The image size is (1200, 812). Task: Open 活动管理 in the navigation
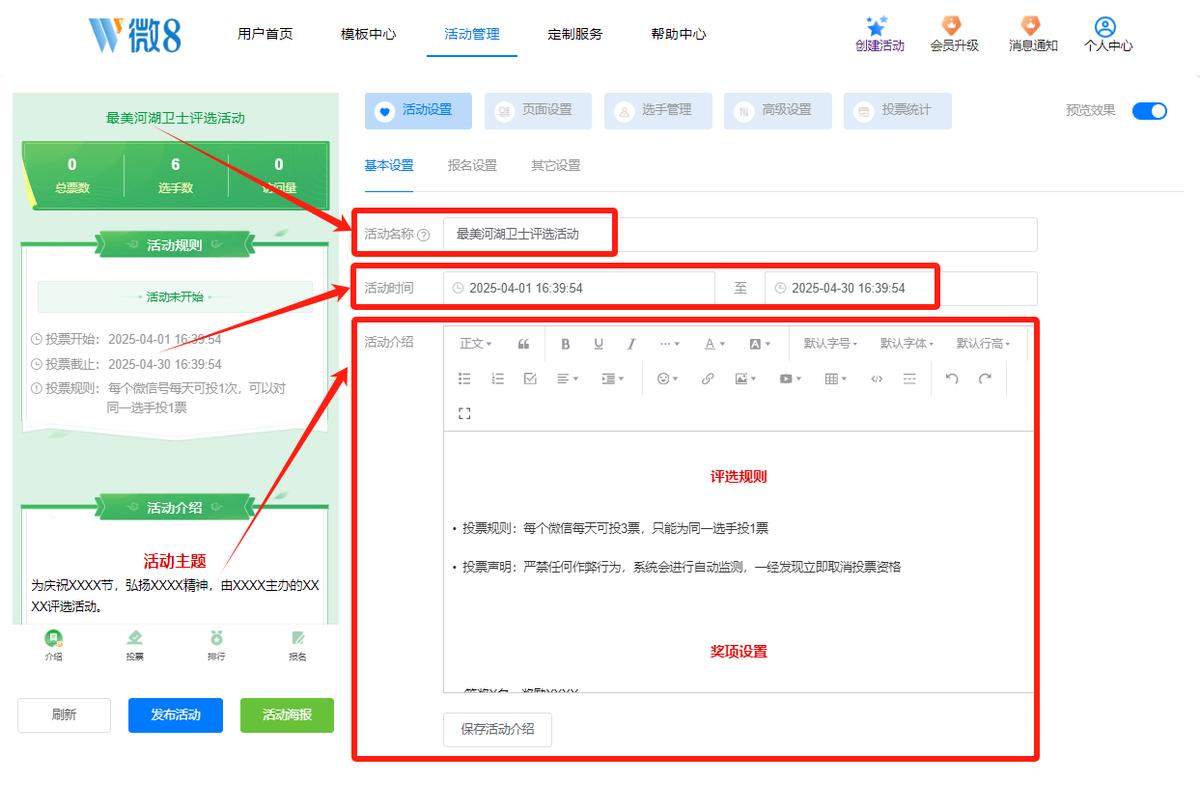(472, 34)
